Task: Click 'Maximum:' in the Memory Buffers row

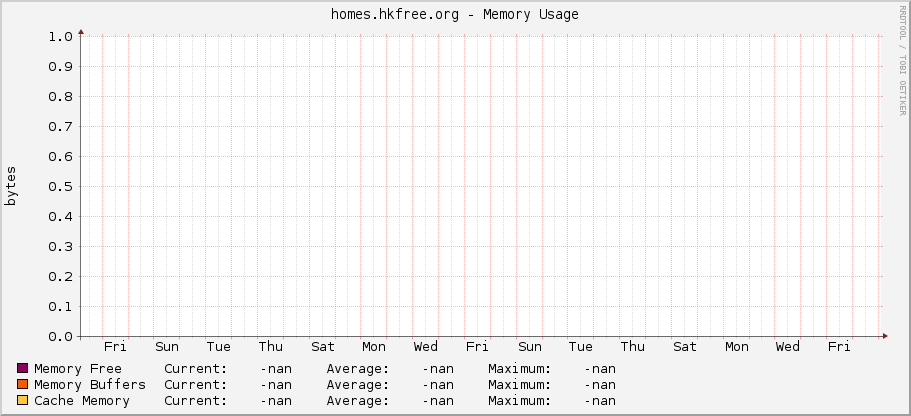Action: (519, 385)
